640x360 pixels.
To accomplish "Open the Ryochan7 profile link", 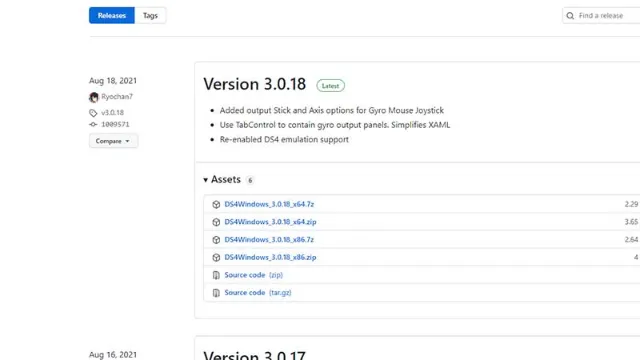I will pos(117,97).
